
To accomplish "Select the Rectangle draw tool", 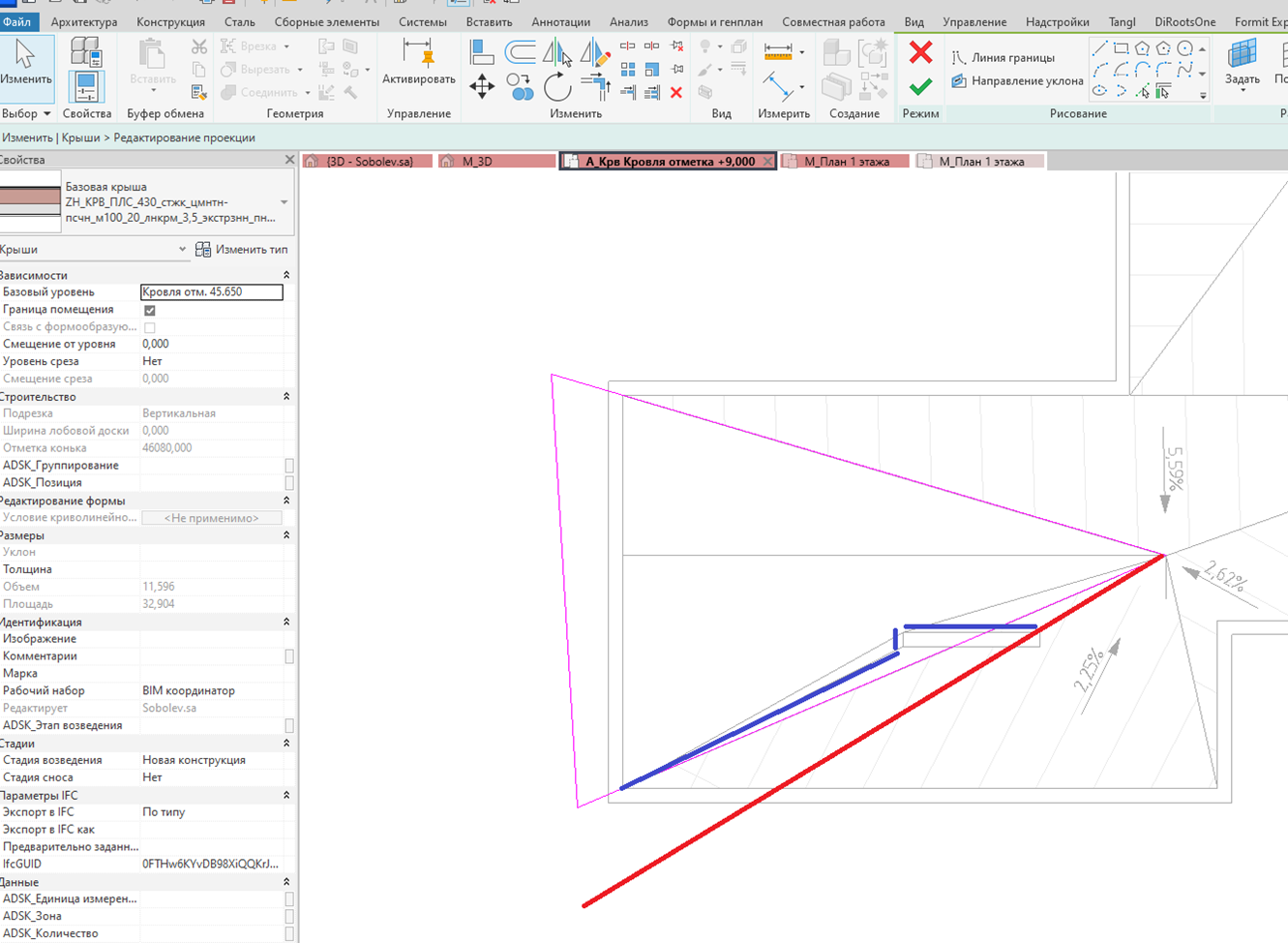I will coord(1121,48).
